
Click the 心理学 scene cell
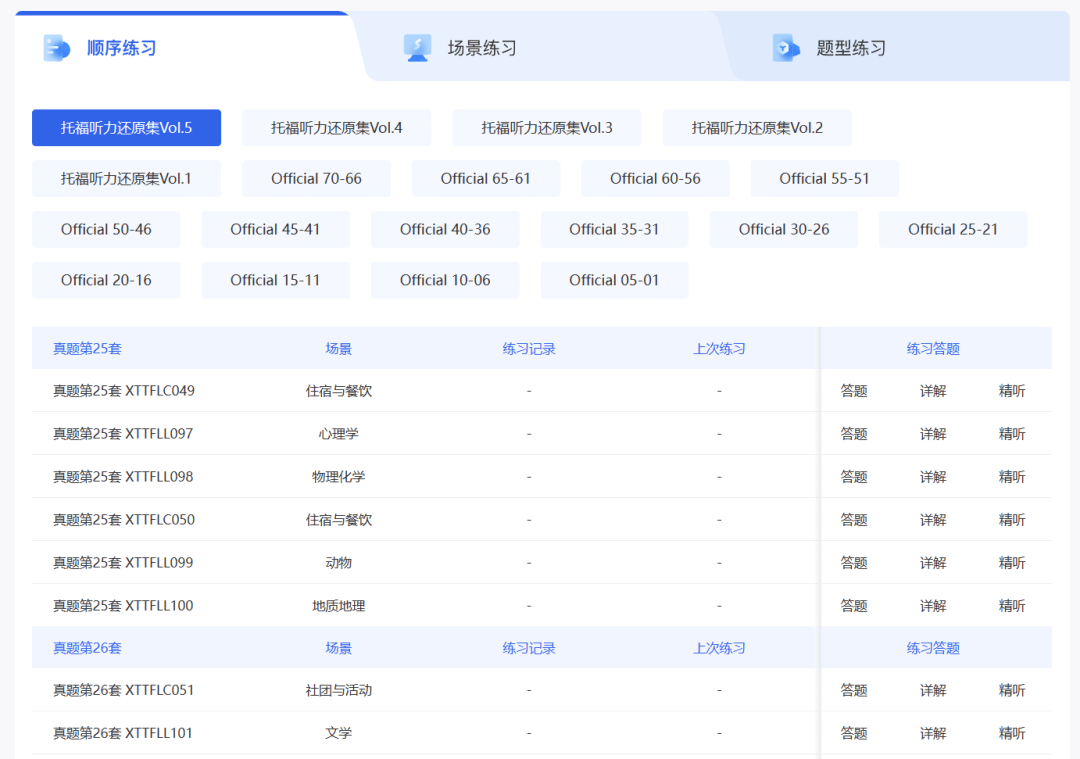coord(338,434)
